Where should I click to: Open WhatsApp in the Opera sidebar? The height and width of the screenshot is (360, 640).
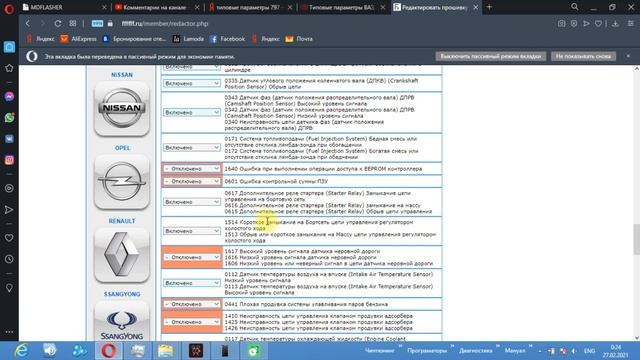pos(9,118)
